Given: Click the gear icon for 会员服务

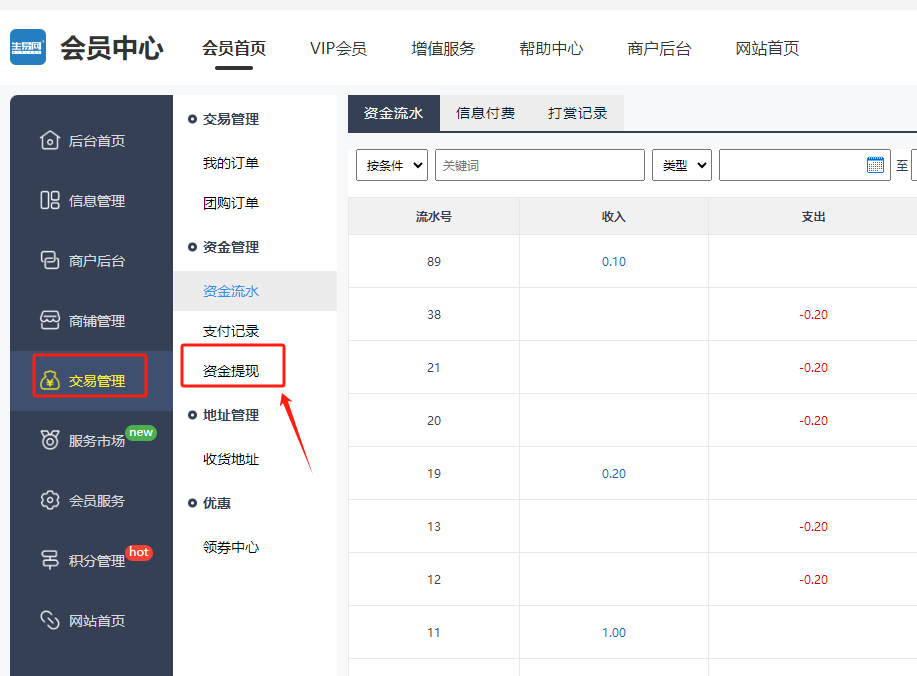Looking at the screenshot, I should coord(50,501).
